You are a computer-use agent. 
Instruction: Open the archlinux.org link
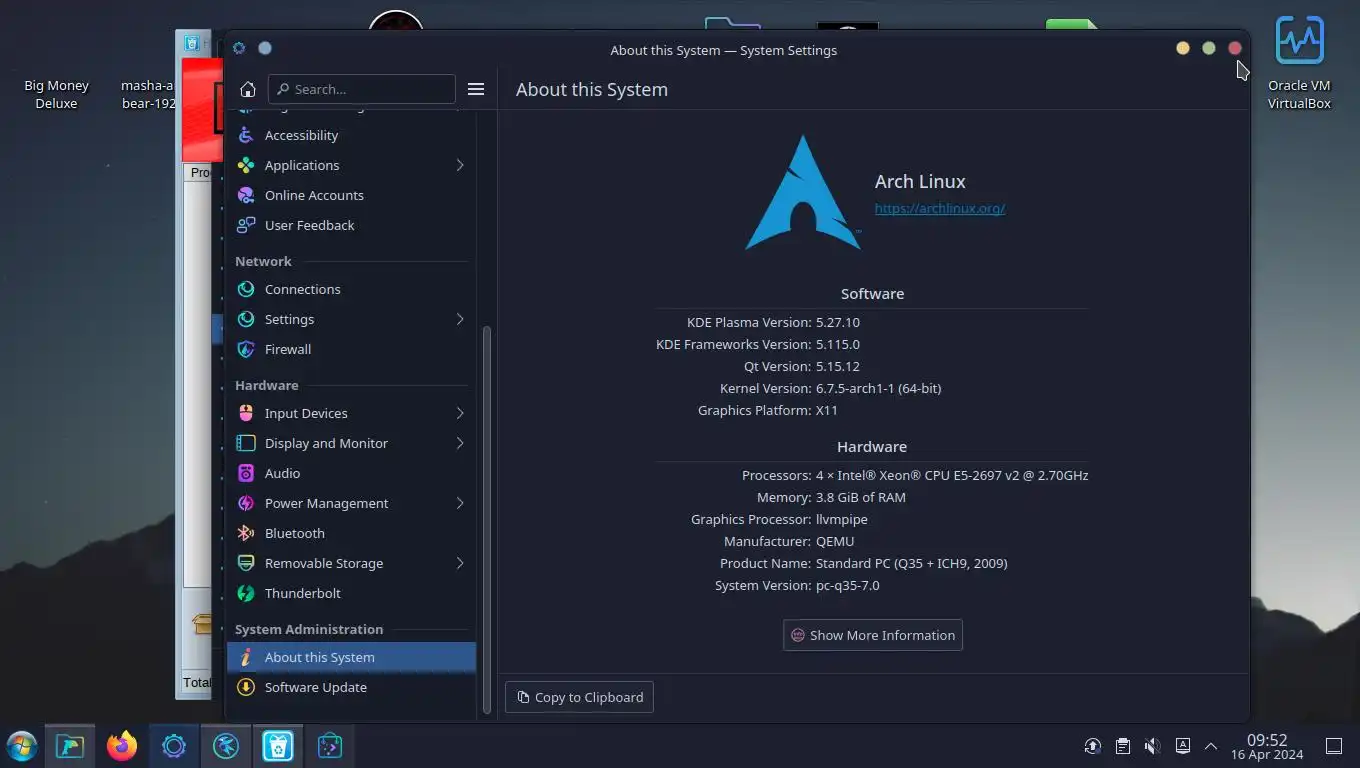pyautogui.click(x=939, y=208)
